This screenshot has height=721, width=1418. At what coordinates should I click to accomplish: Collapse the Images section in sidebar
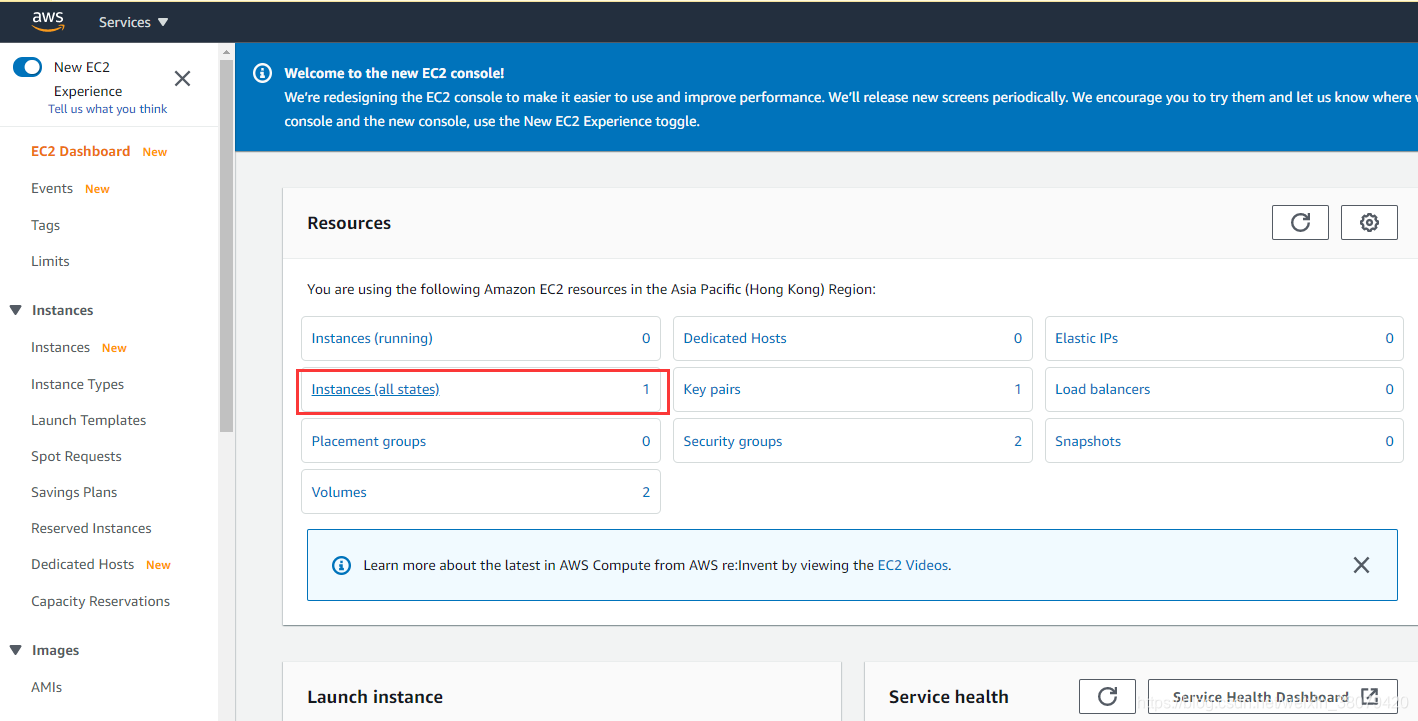pos(15,650)
